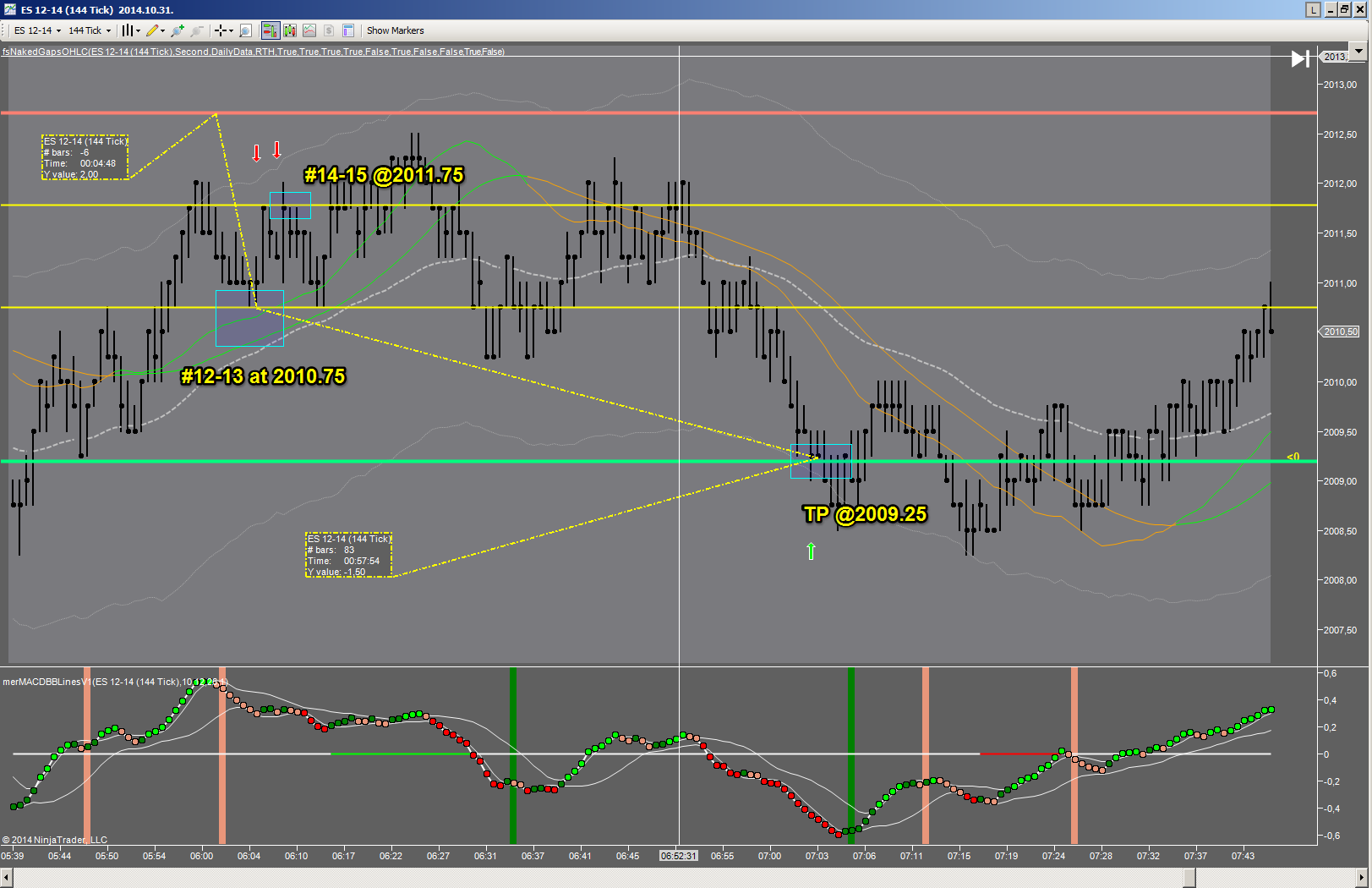Open Data Series via the candlestick icon
Viewport: 1372px width, 888px height.
pos(290,30)
